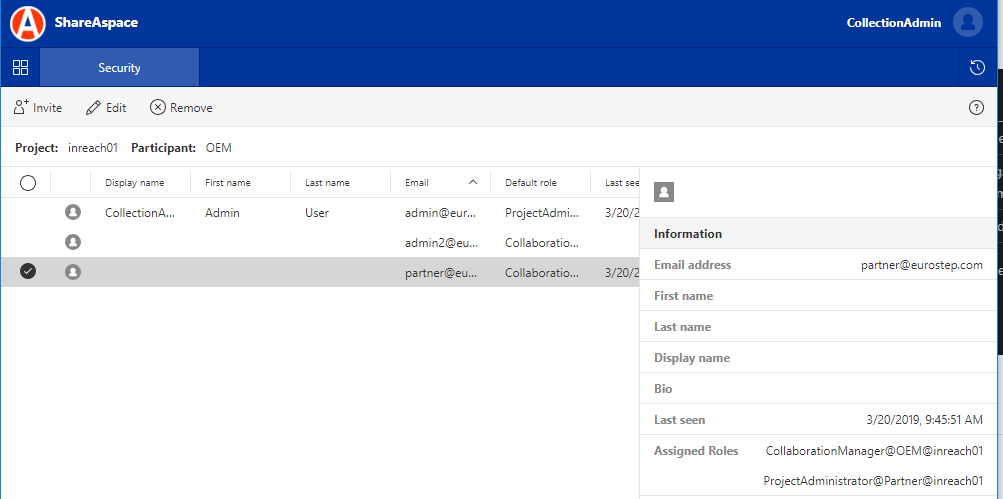Select the admin2 email row

[441, 242]
